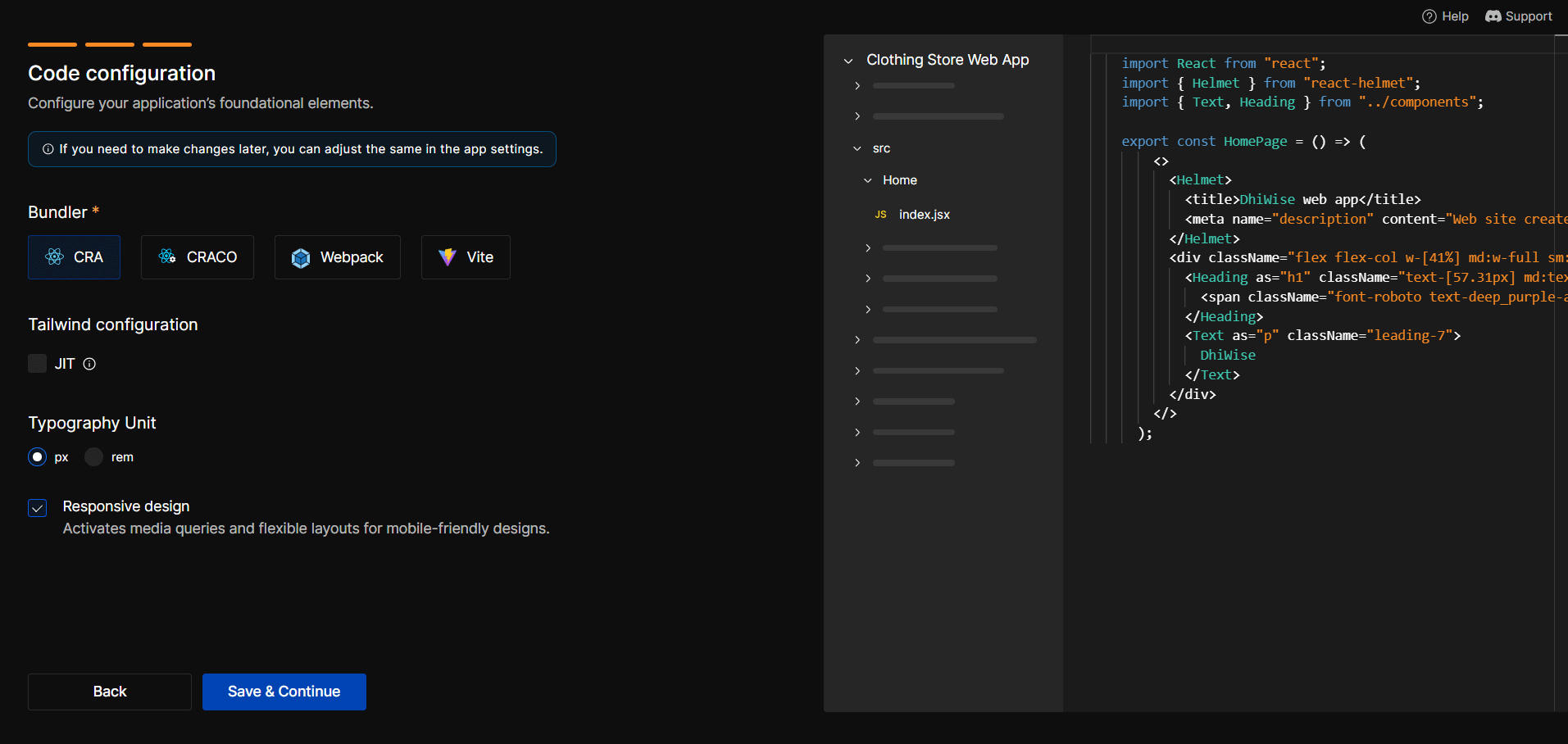
Task: Uncheck the Responsive design checkbox
Action: click(x=37, y=509)
